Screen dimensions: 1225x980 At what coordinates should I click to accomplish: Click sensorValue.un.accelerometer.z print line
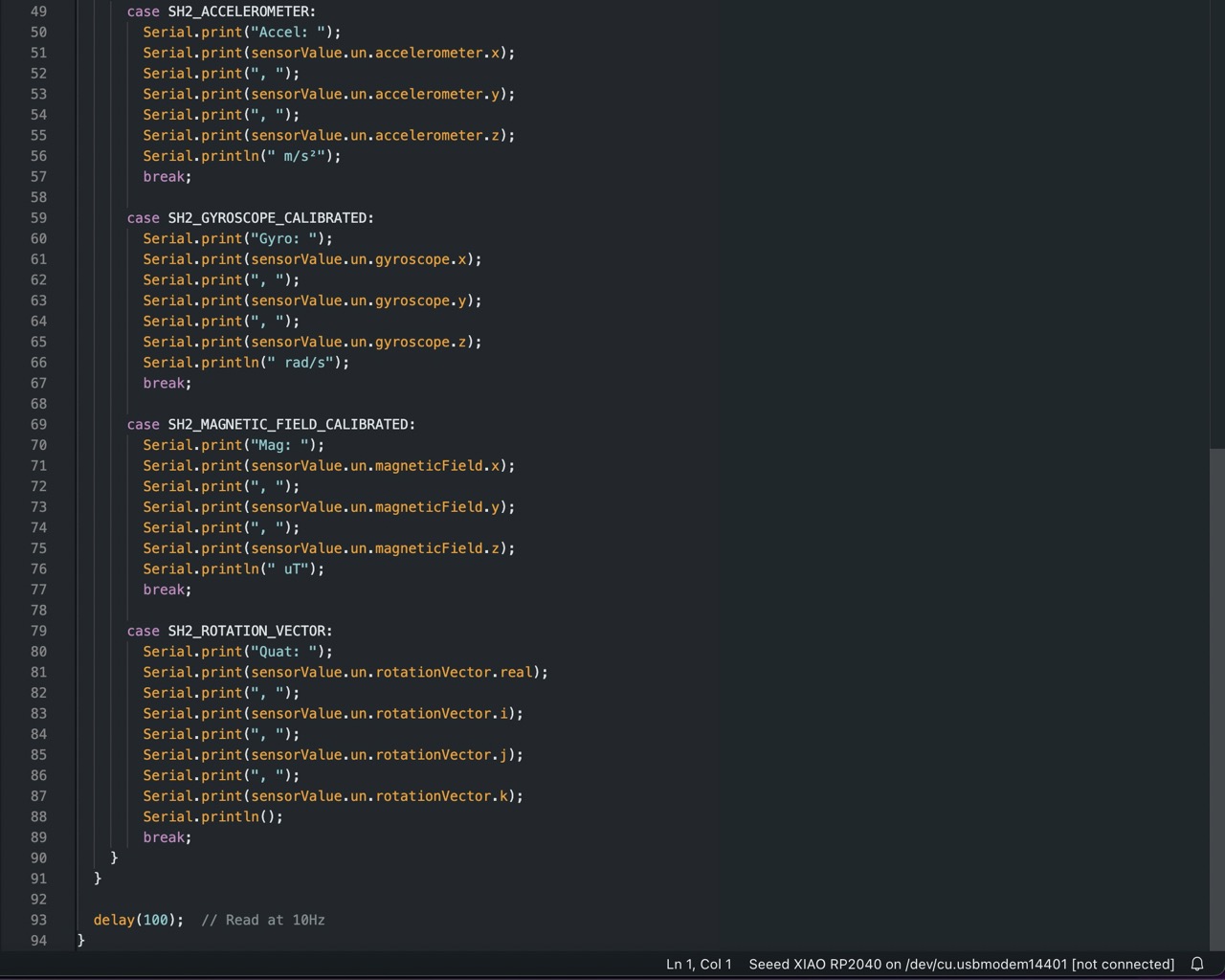pyautogui.click(x=329, y=135)
